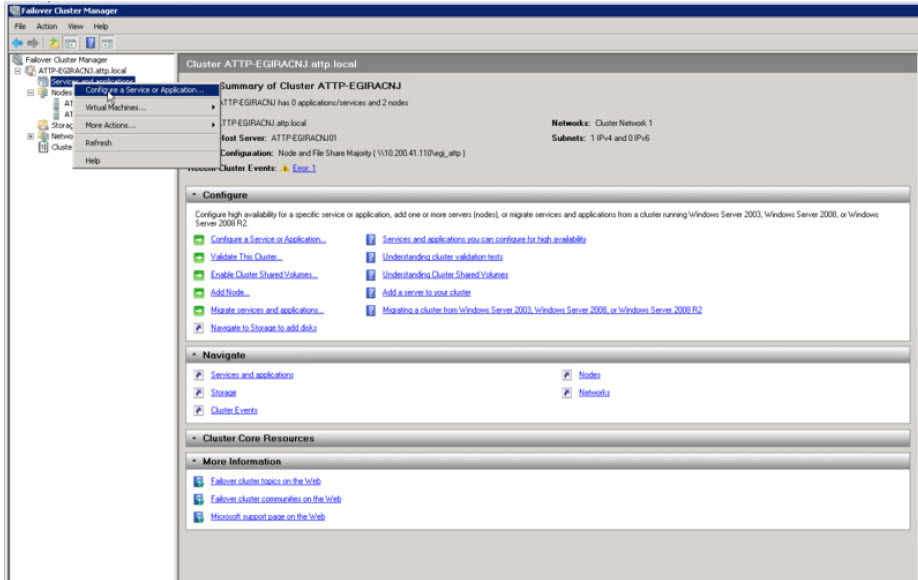Click the Forward arrow toolbar icon

[33, 43]
